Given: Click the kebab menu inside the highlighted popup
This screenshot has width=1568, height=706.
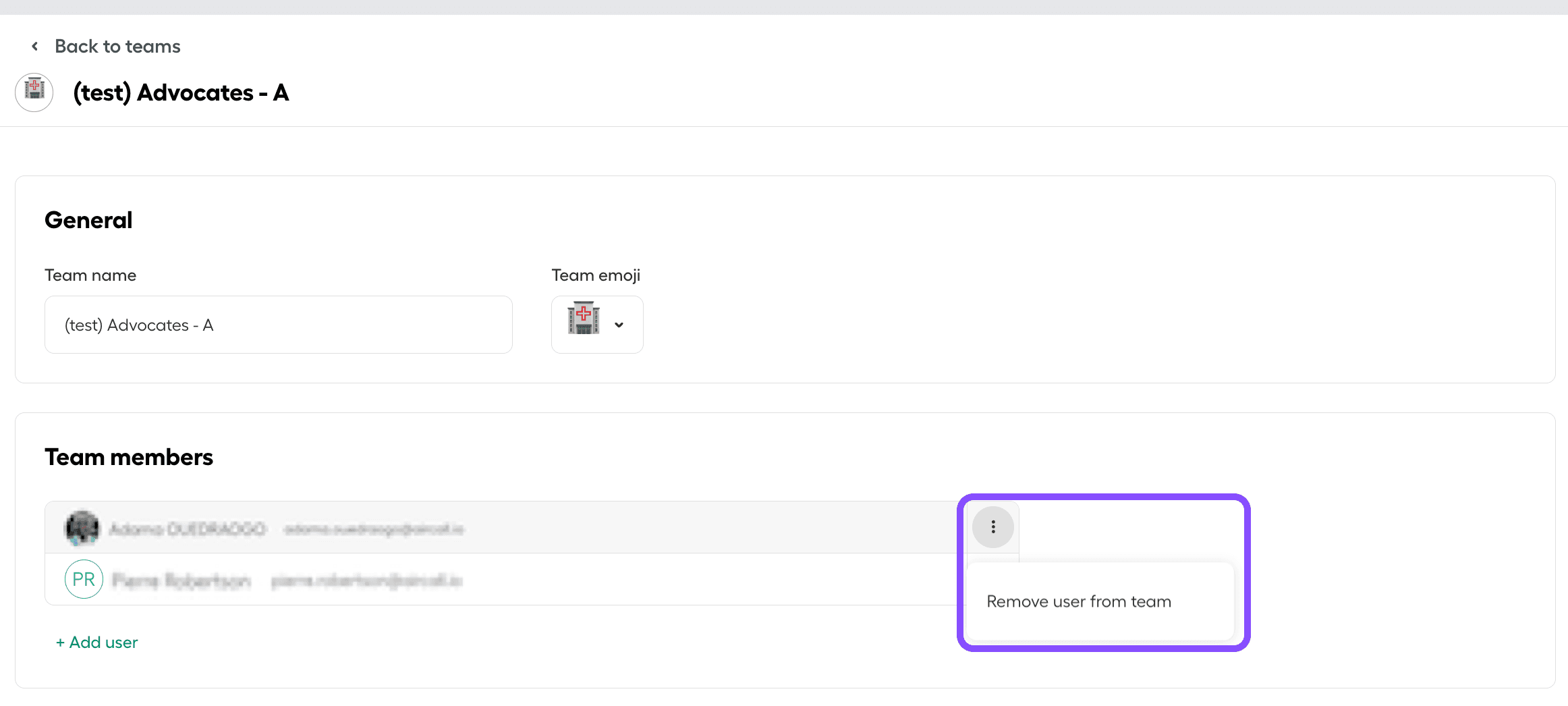Looking at the screenshot, I should point(992,527).
